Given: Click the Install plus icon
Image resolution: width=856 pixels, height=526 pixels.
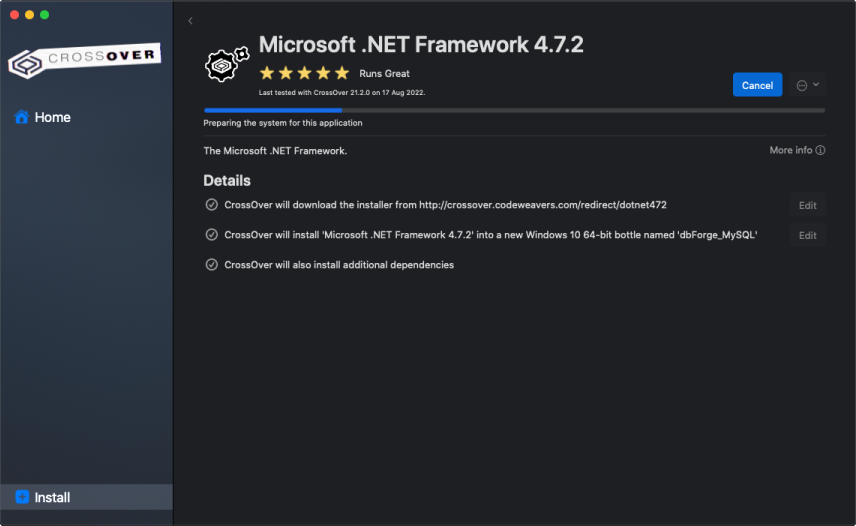Looking at the screenshot, I should (22, 497).
